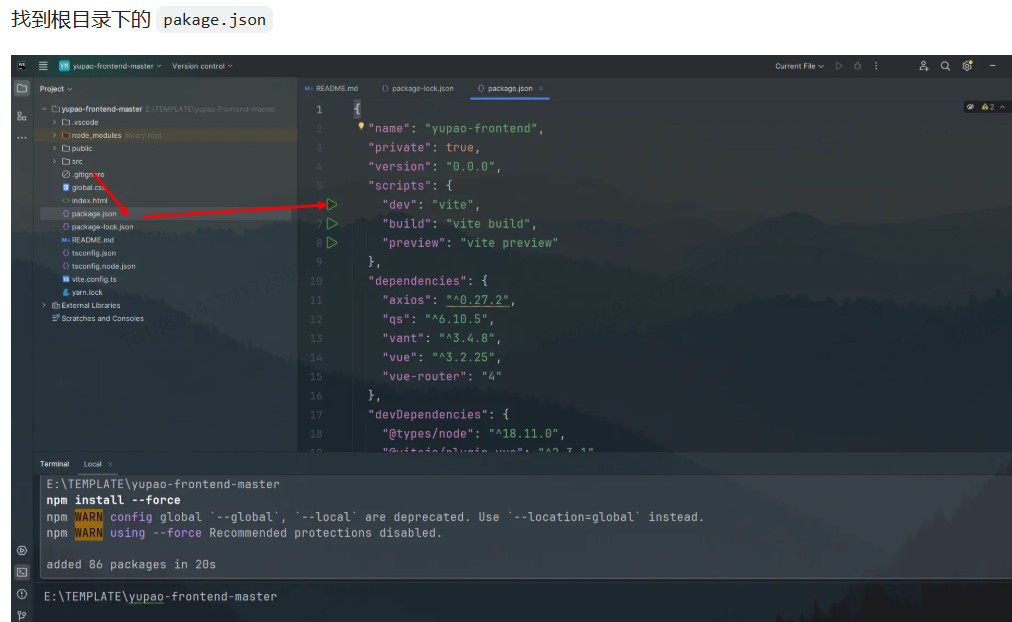Viewport: 1012px width, 622px height.
Task: Open the WebStorm logo menu
Action: pos(22,66)
